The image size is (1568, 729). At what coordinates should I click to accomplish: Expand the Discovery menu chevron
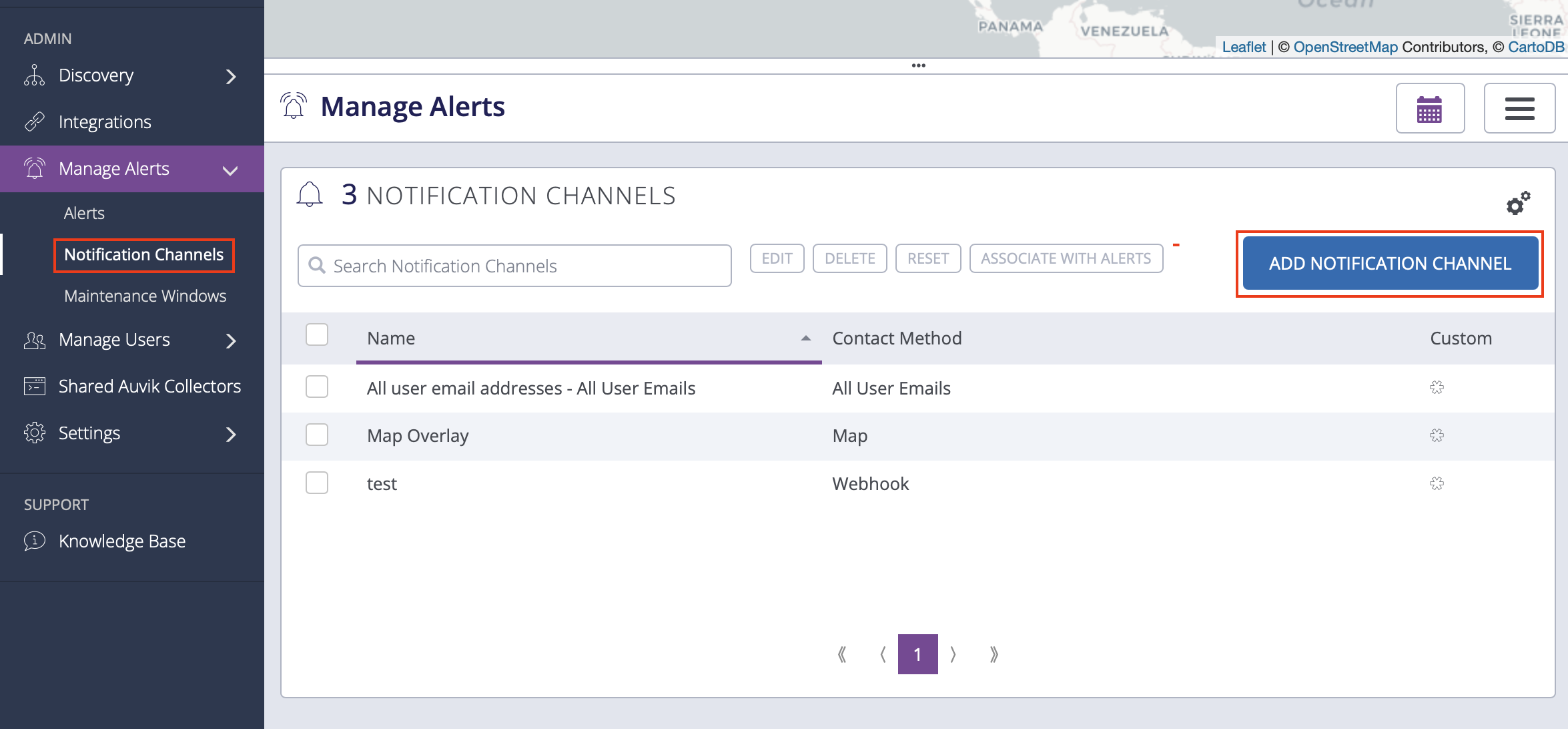[x=231, y=77]
